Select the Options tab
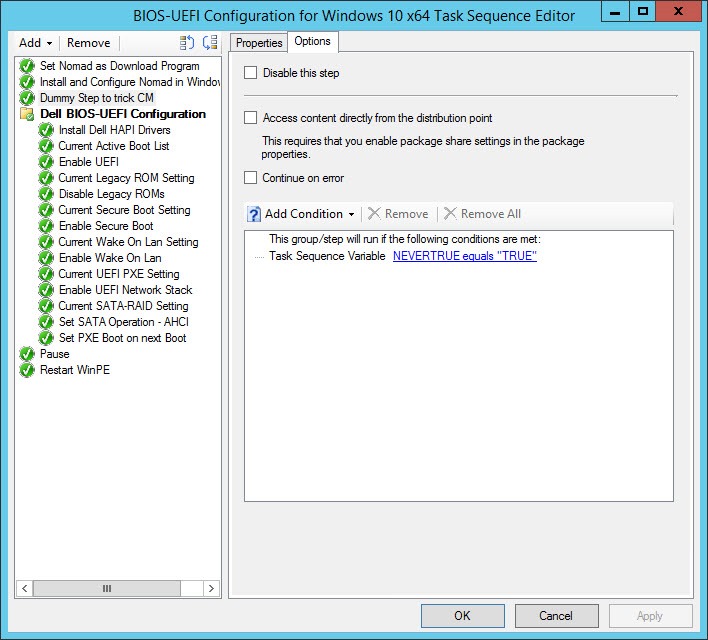Image resolution: width=708 pixels, height=640 pixels. pos(313,42)
